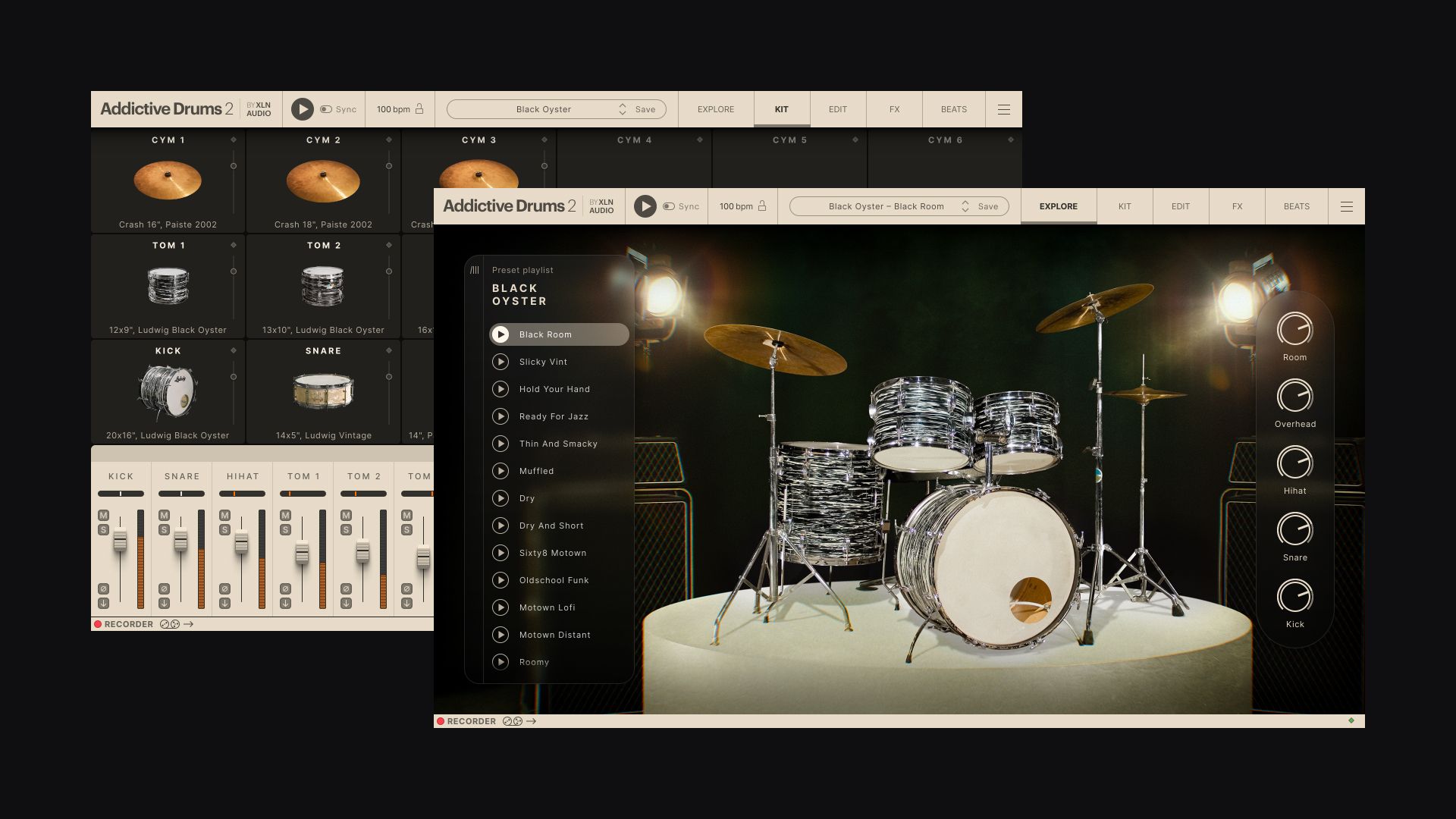This screenshot has height=819, width=1456.
Task: Click the play button in the front Explore window
Action: click(645, 206)
